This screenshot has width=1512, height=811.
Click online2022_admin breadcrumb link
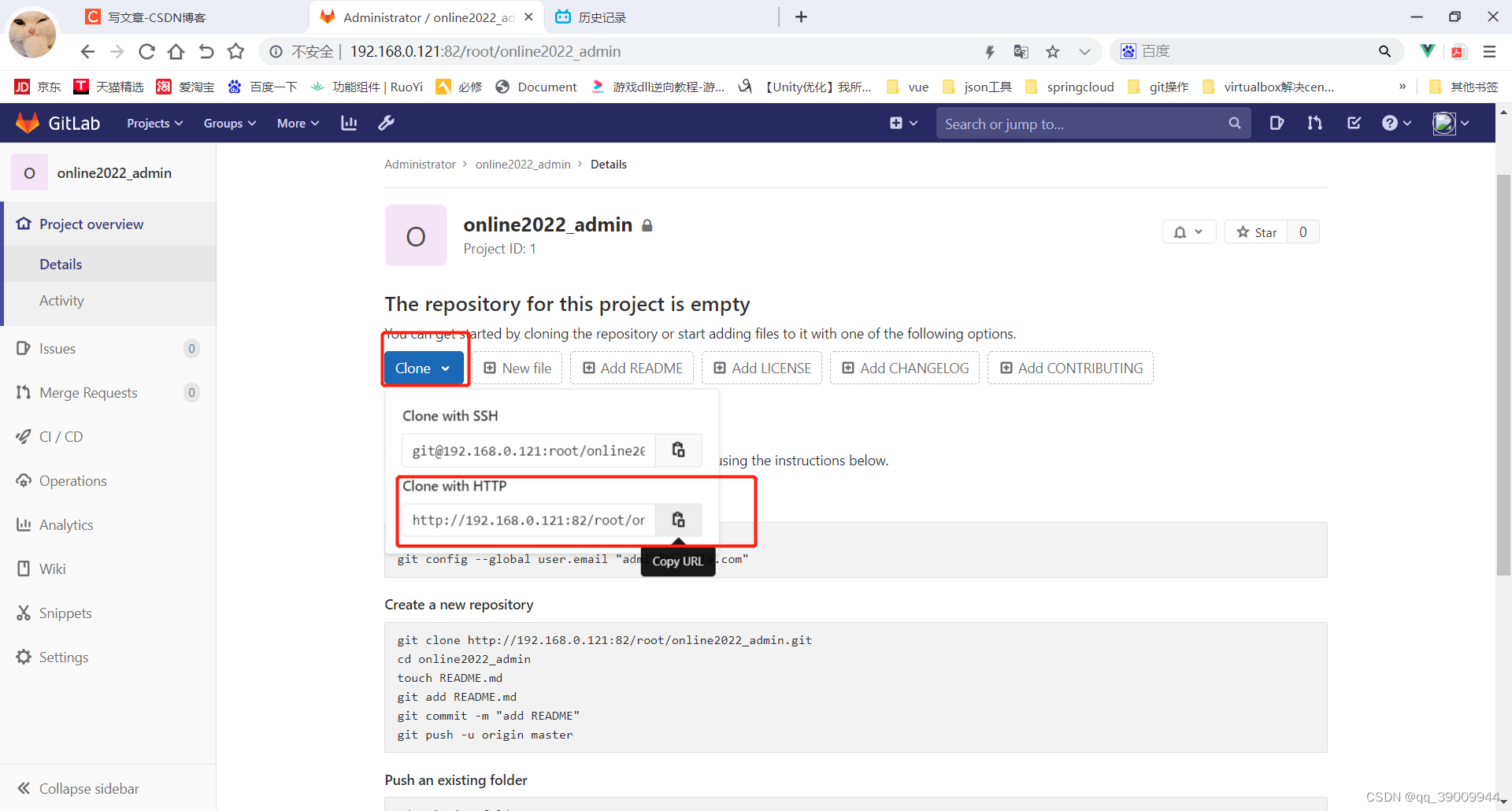tap(523, 164)
